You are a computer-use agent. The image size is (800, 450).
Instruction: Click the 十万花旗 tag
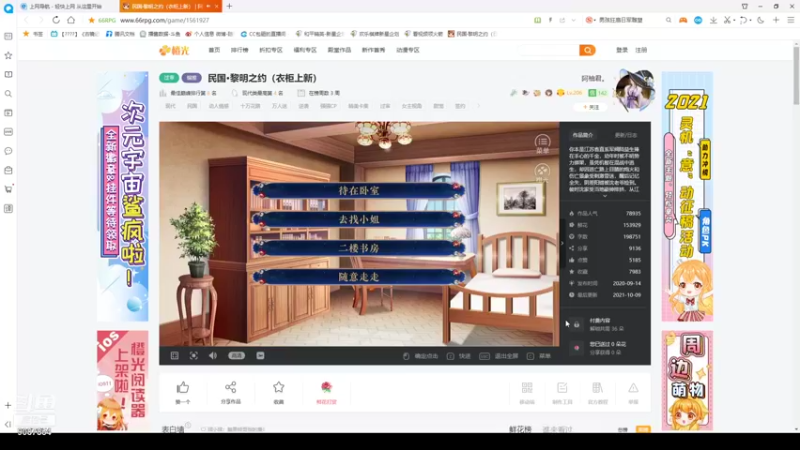[250, 106]
